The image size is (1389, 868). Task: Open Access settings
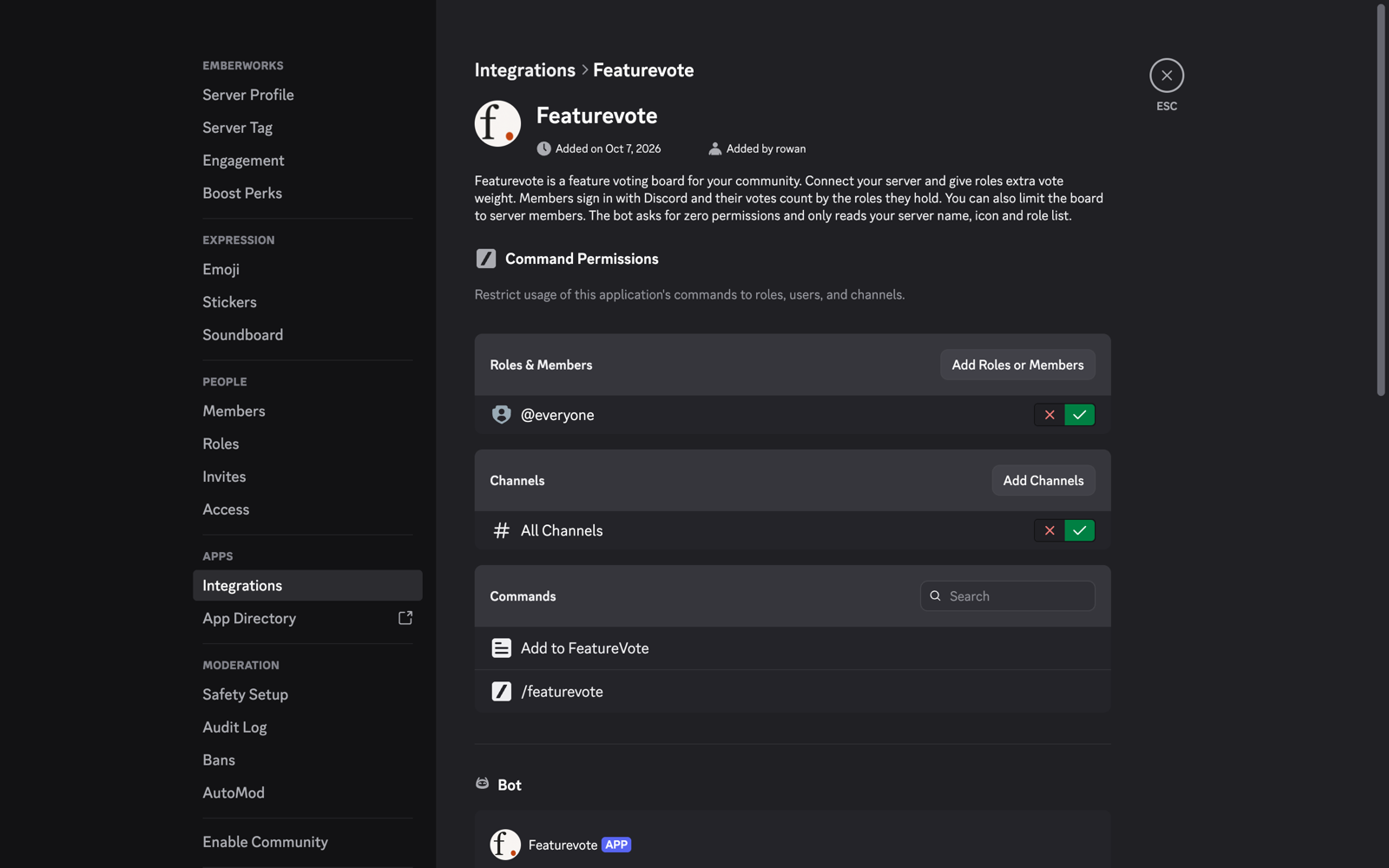(x=307, y=510)
